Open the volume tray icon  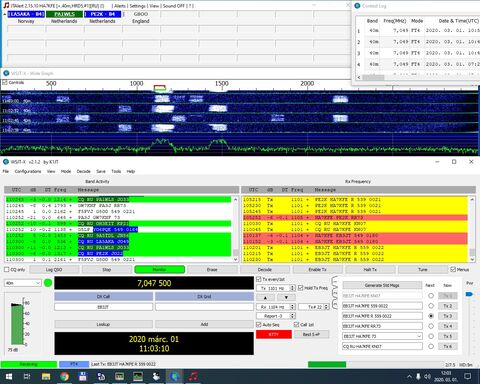(x=427, y=377)
